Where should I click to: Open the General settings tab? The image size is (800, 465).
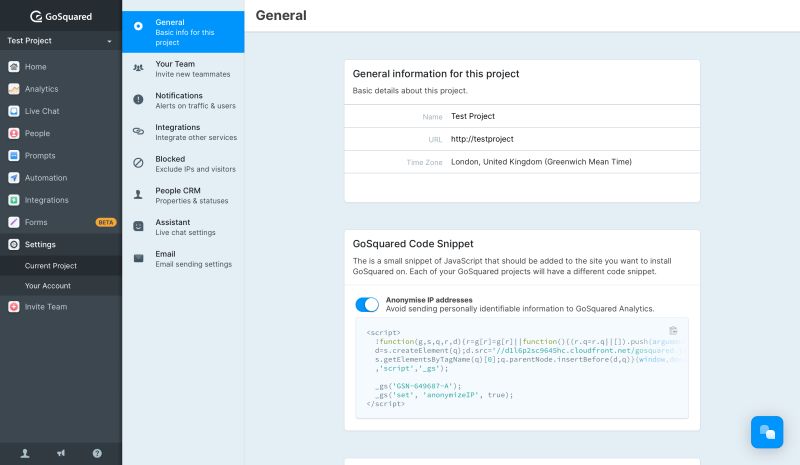pyautogui.click(x=183, y=32)
